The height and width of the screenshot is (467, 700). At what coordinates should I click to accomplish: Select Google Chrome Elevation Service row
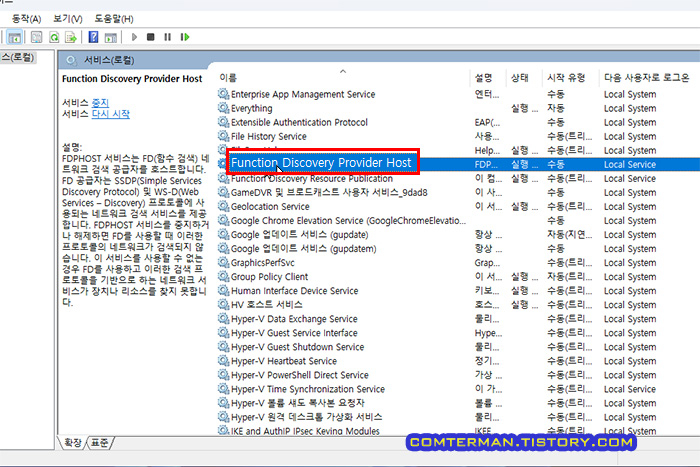click(348, 221)
